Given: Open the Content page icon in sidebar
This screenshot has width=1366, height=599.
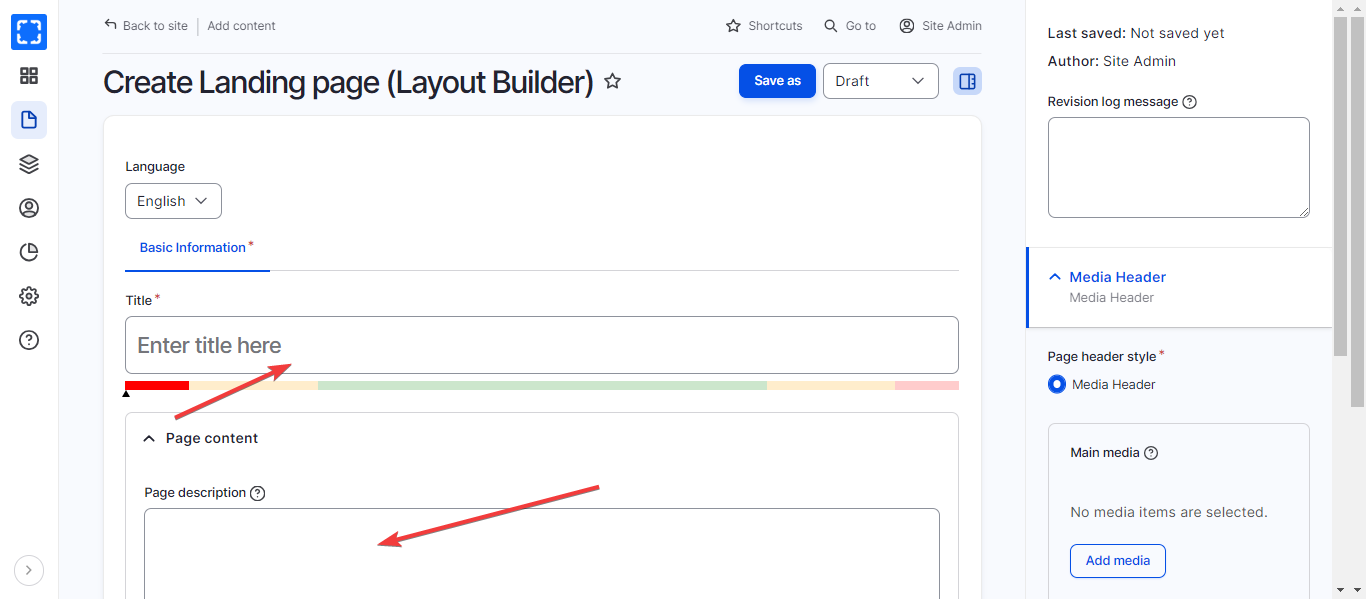Looking at the screenshot, I should [x=29, y=120].
